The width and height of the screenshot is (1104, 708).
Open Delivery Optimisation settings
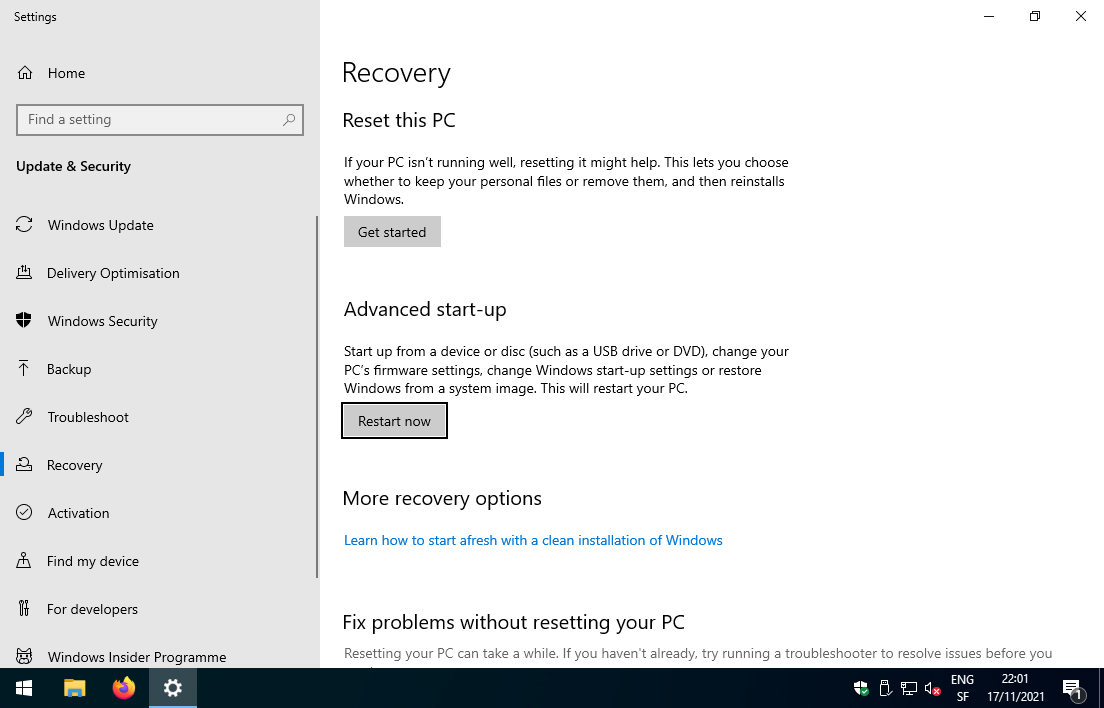tap(113, 273)
